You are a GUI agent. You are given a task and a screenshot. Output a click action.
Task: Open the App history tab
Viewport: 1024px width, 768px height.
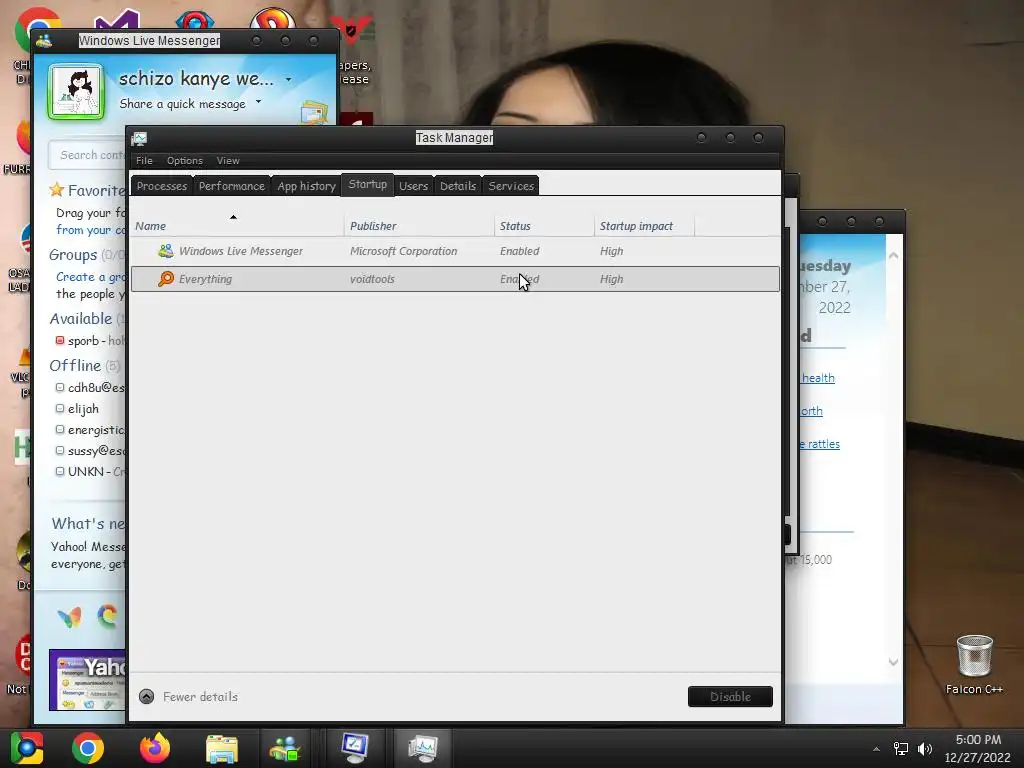pos(306,185)
